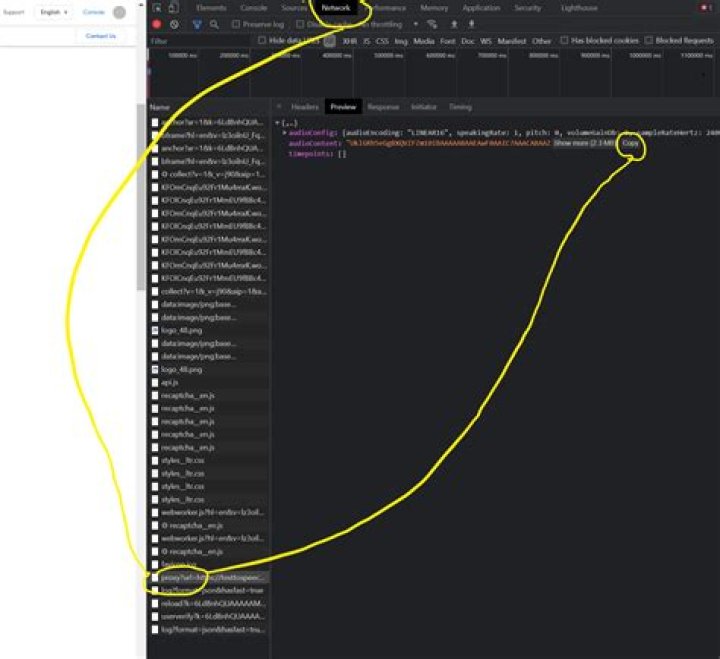720x659 pixels.
Task: Click Show more button for audioContent
Action: tap(585, 143)
